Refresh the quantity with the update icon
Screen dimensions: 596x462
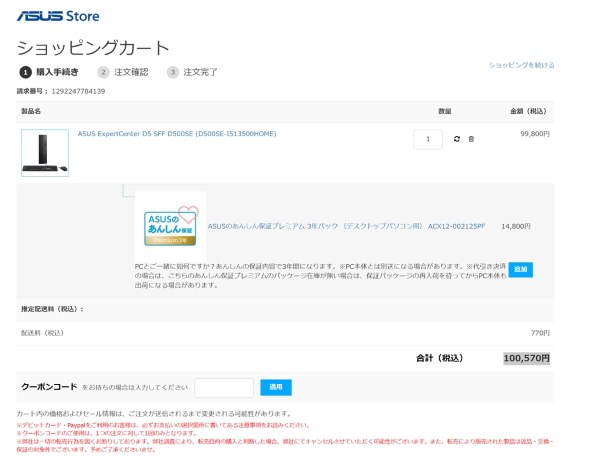click(457, 139)
